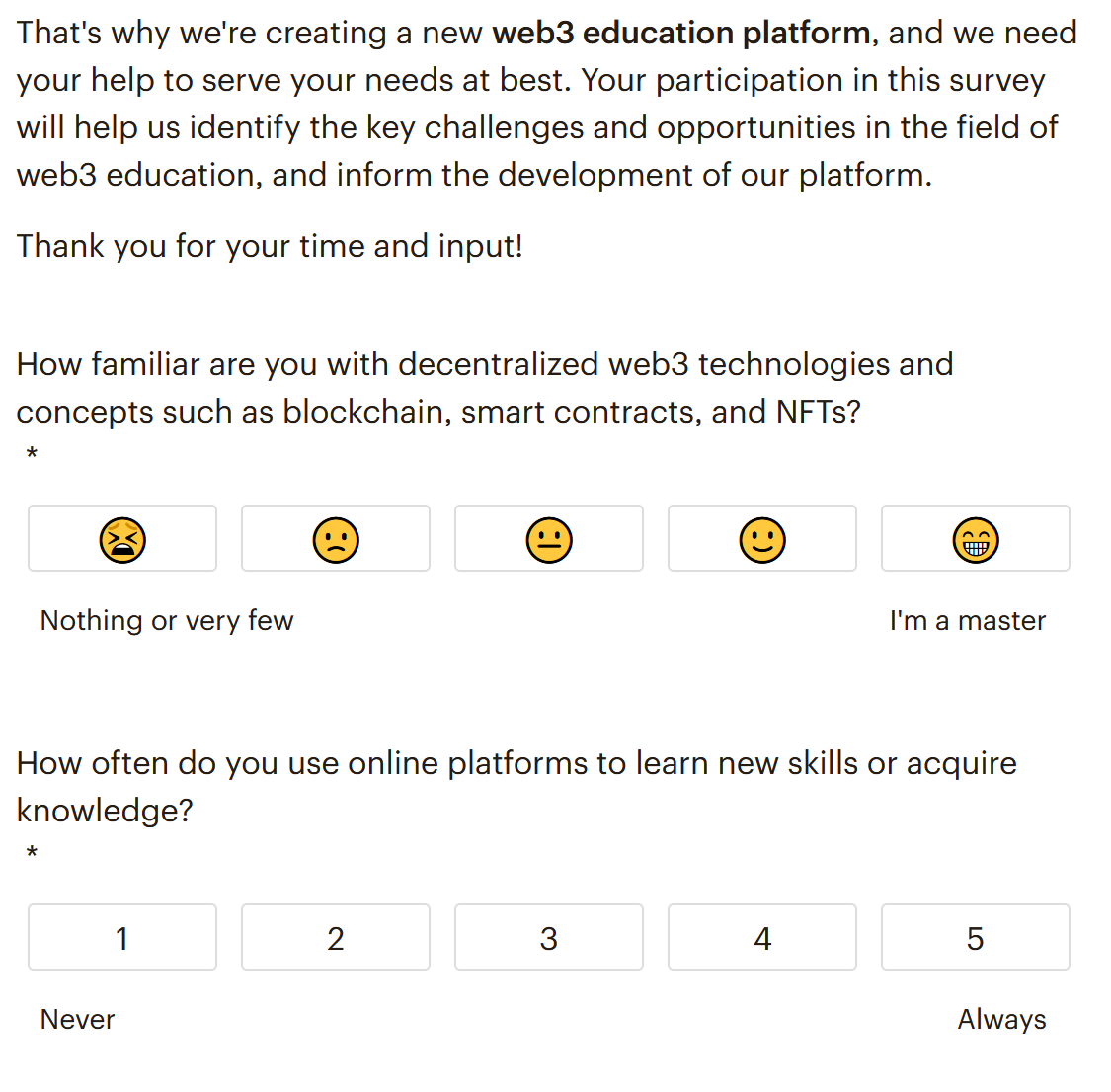The height and width of the screenshot is (1092, 1111).
Task: Click the required asterisk under "knowledge?"
Action: 32,853
